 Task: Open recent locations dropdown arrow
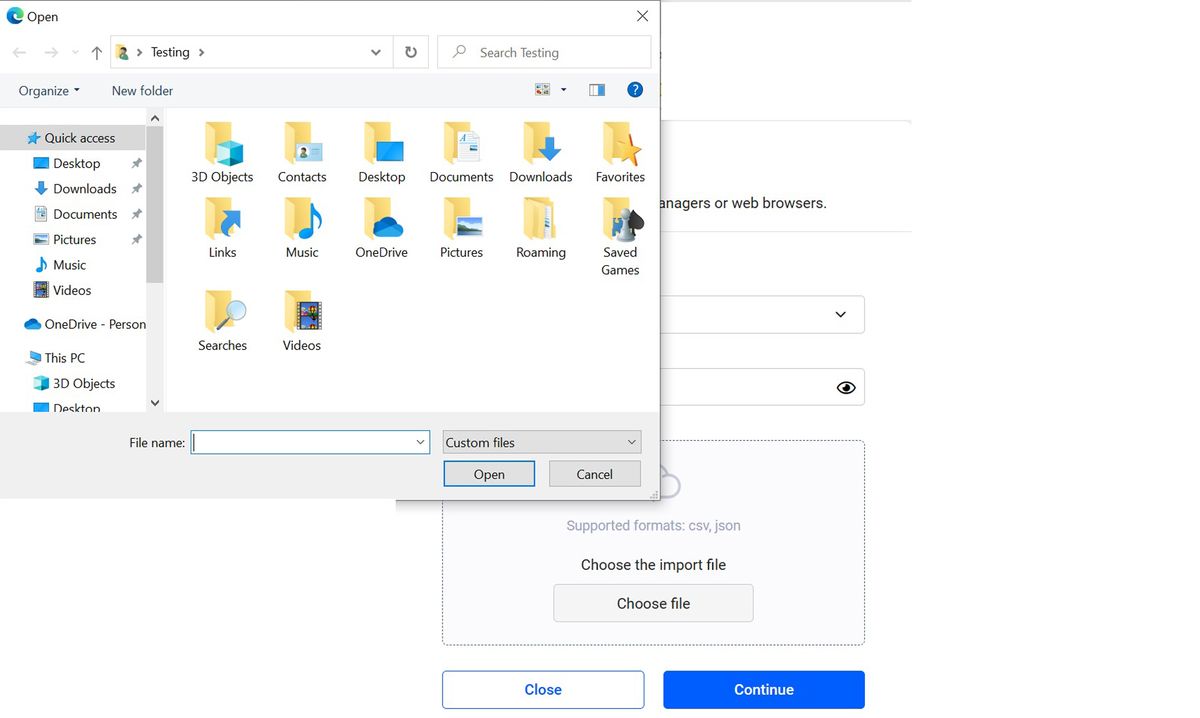[x=74, y=52]
